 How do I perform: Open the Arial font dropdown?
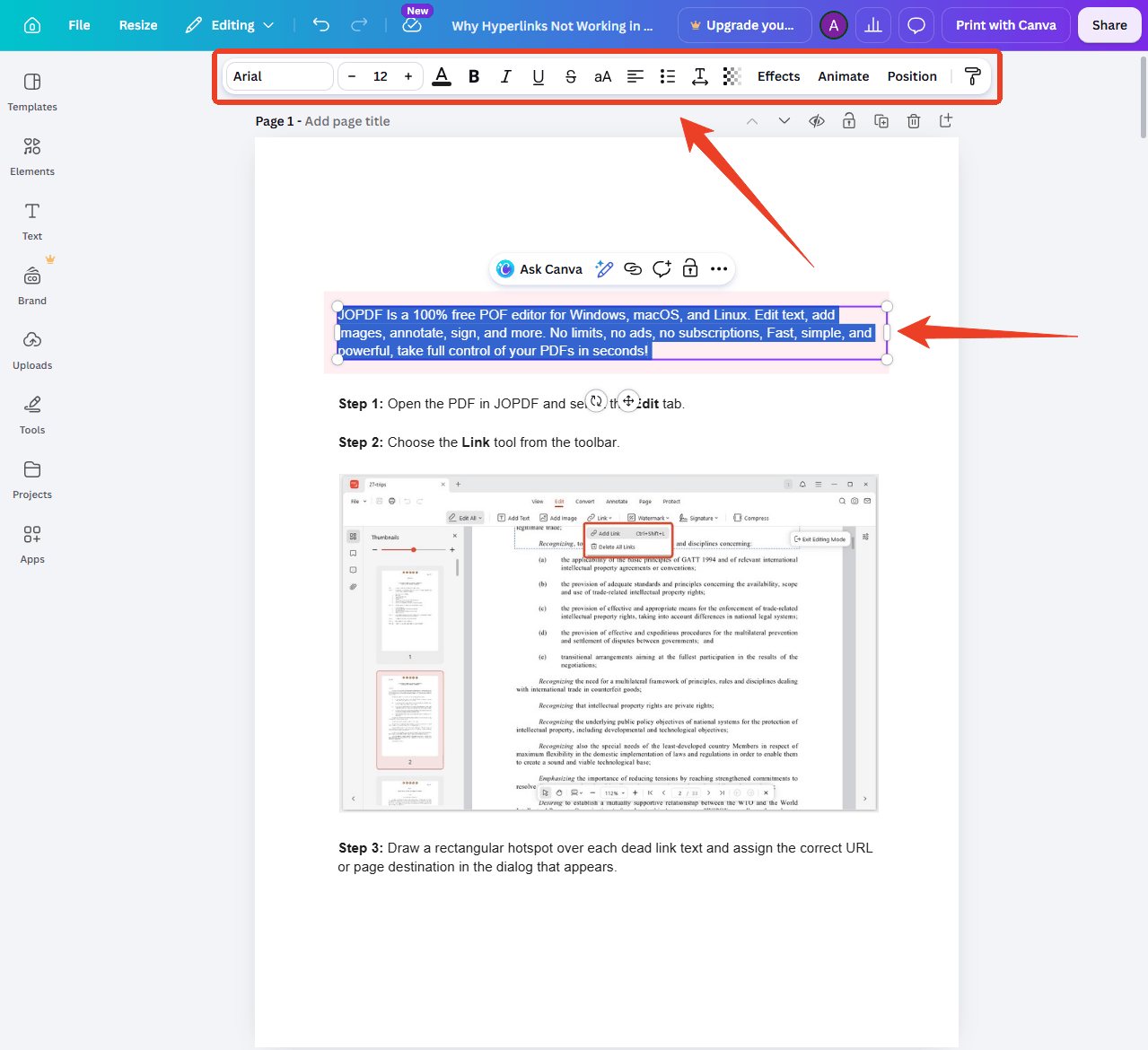coord(279,76)
